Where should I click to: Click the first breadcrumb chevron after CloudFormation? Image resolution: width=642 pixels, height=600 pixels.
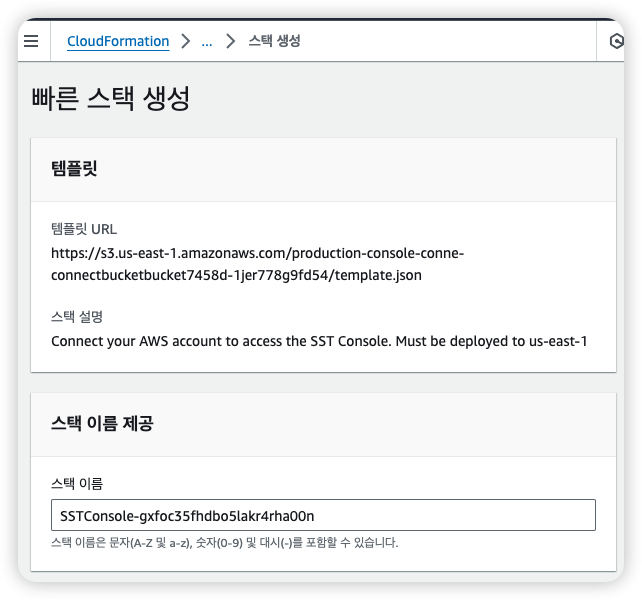point(187,41)
